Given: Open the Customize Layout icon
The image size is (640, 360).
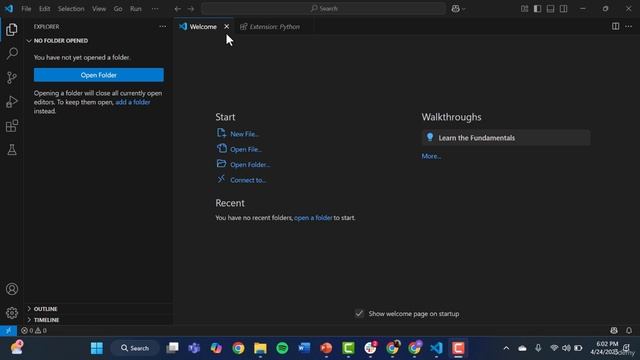Looking at the screenshot, I should pyautogui.click(x=524, y=9).
